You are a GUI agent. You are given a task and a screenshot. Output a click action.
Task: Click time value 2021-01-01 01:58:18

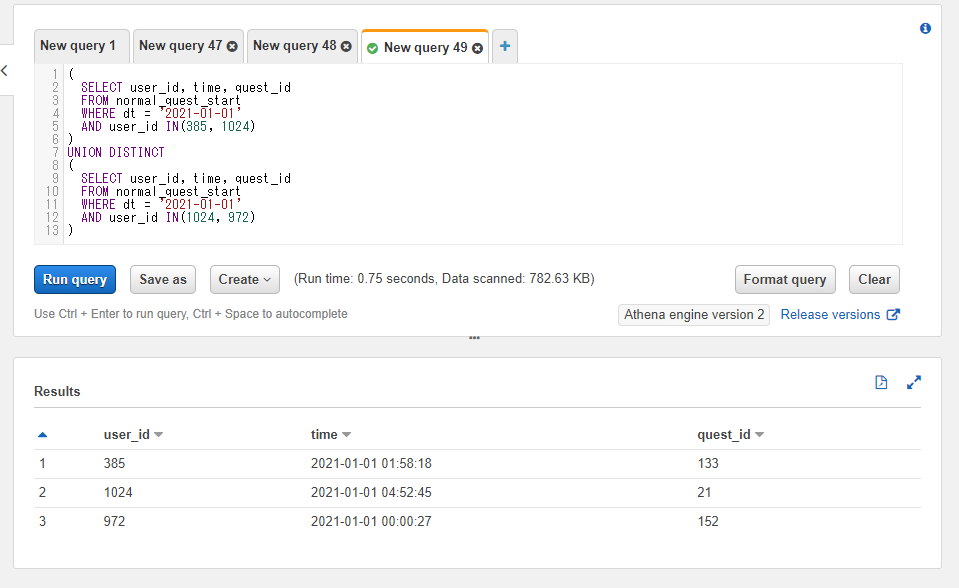371,463
